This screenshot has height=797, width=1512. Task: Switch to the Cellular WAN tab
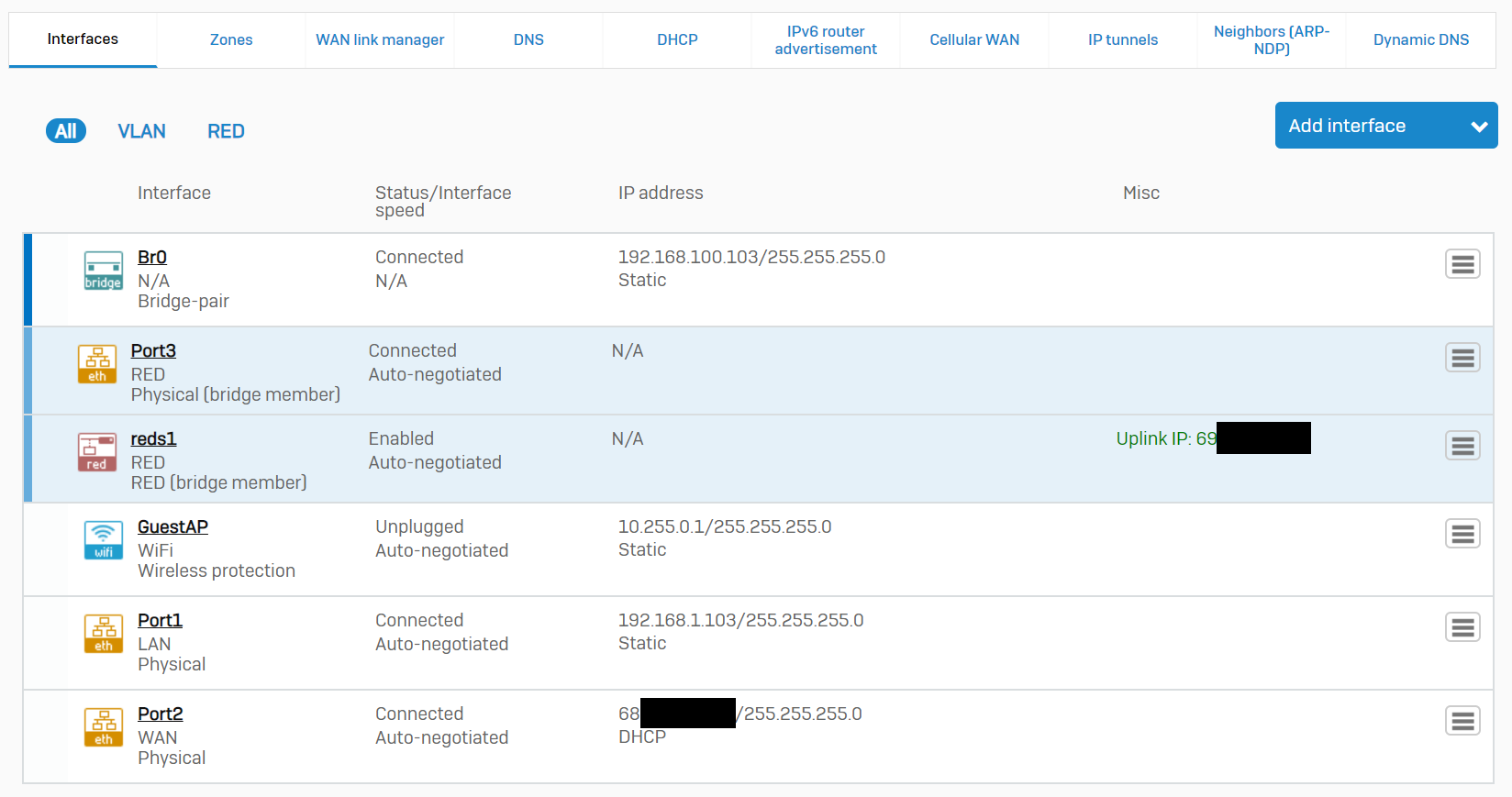click(974, 39)
